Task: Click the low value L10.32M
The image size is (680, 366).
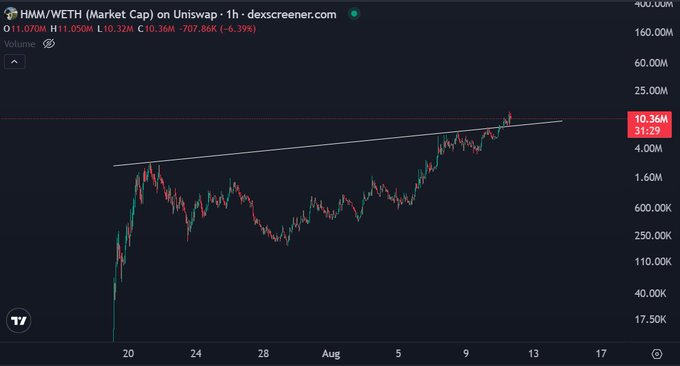Action: (x=115, y=29)
